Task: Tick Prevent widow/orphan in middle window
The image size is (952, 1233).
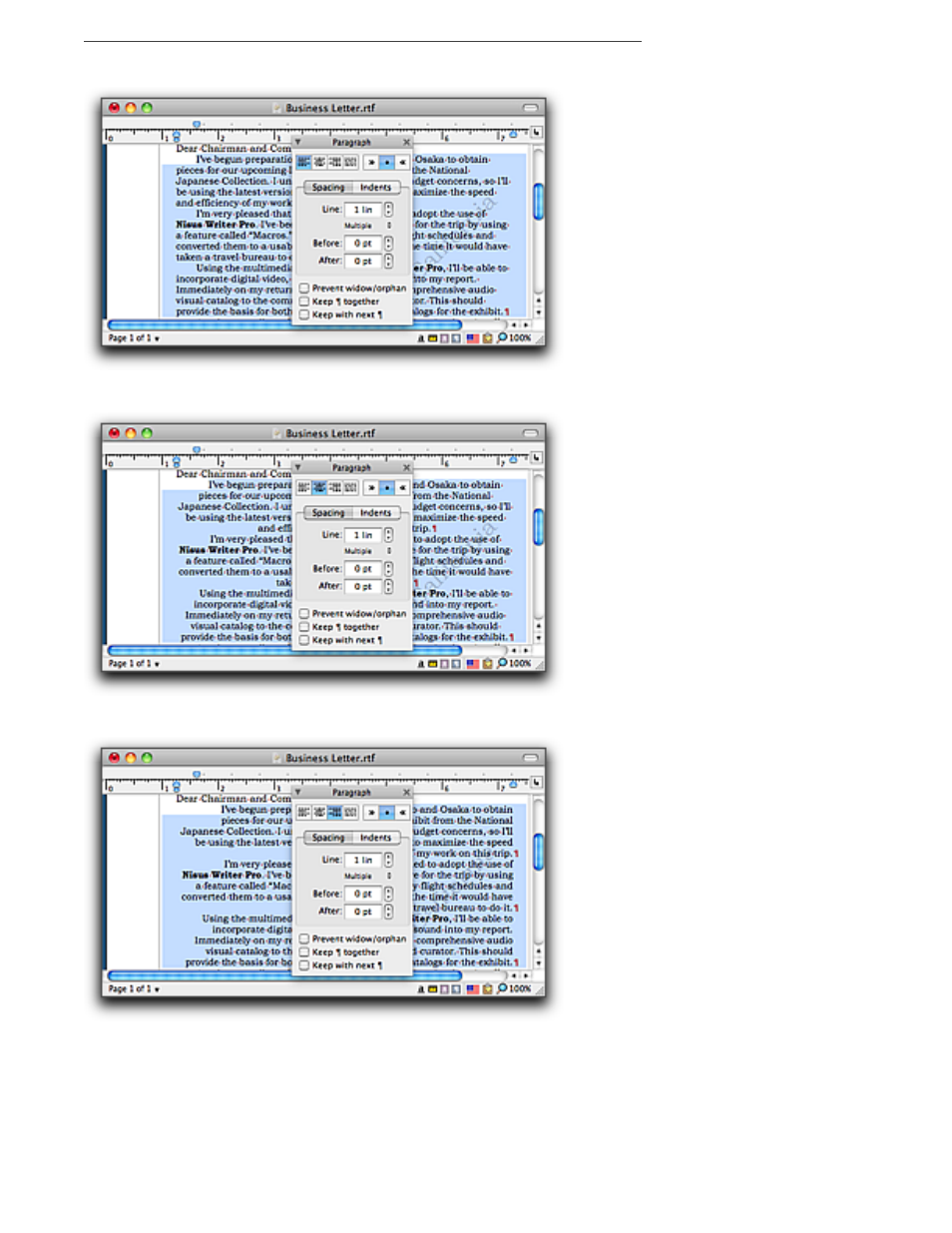Action: point(304,613)
